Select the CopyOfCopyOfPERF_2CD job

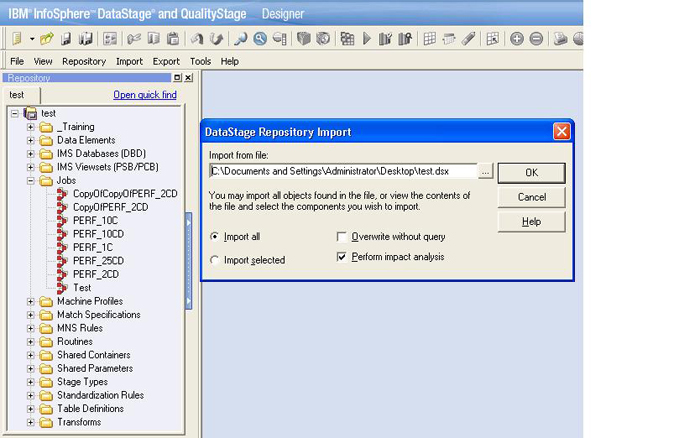click(x=125, y=194)
